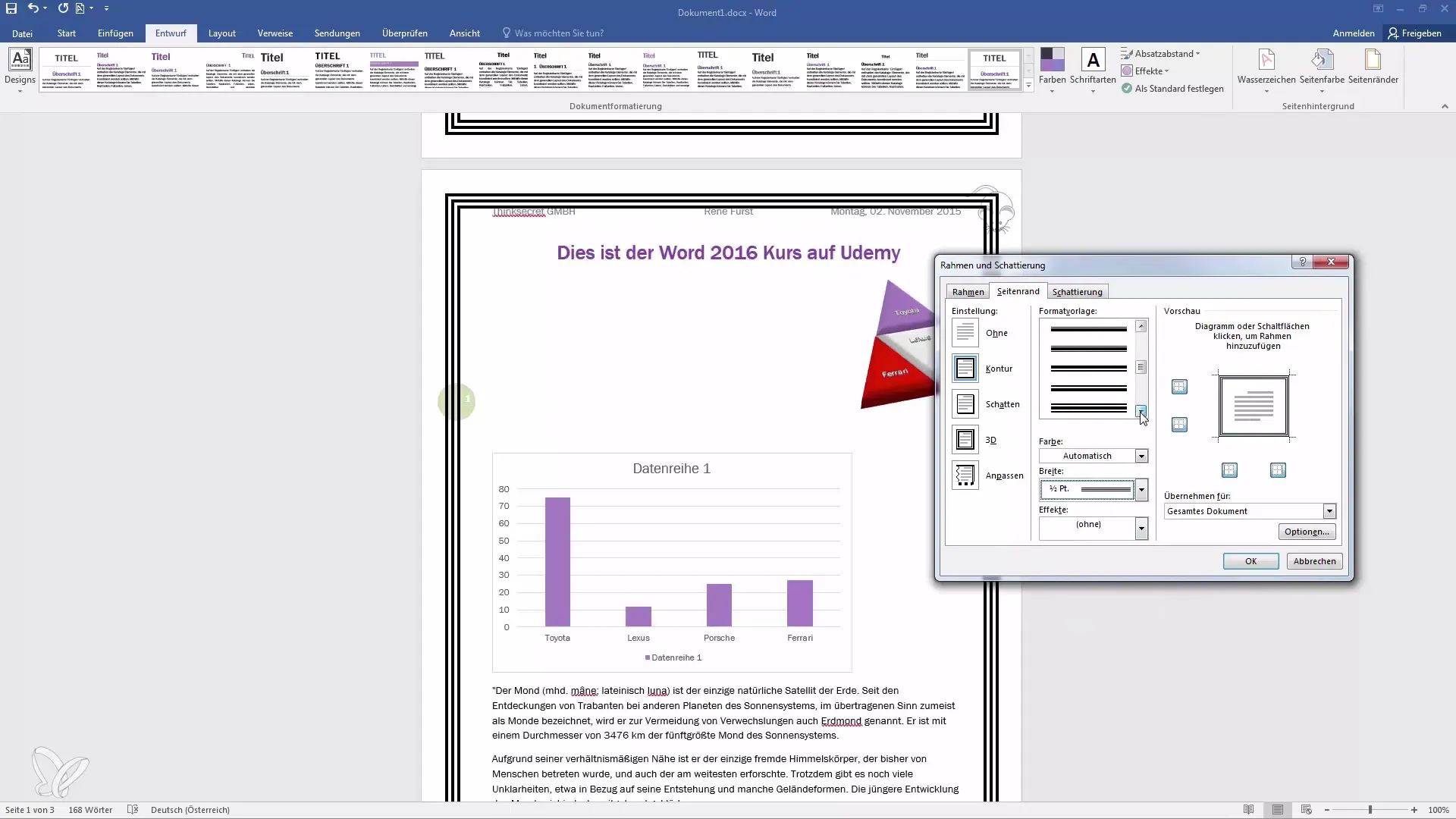Select the first TITEL document format thumbnail
Viewport: 1456px width, 819px height.
click(66, 70)
